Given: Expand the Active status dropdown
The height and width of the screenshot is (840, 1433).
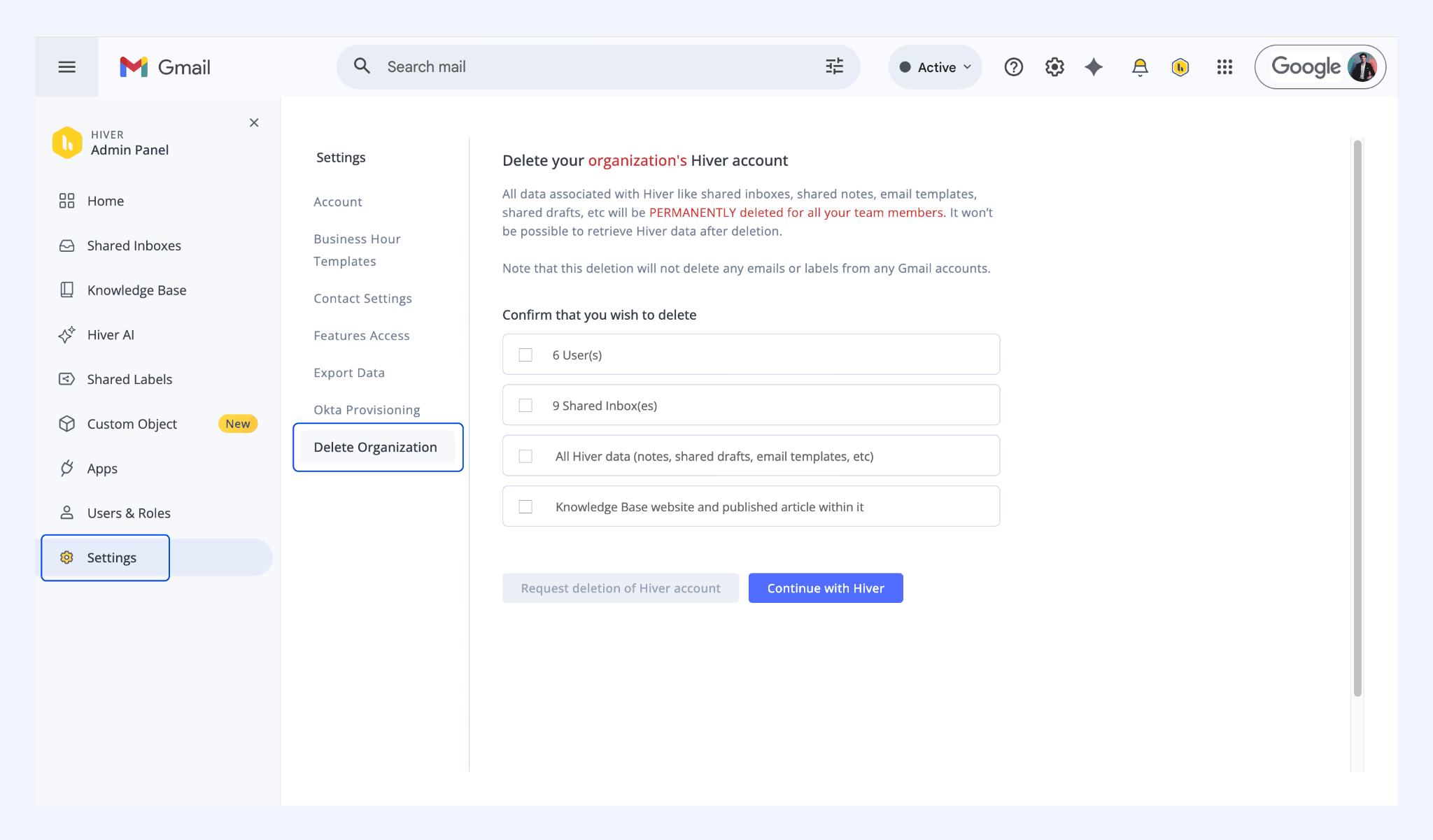Looking at the screenshot, I should click(936, 67).
